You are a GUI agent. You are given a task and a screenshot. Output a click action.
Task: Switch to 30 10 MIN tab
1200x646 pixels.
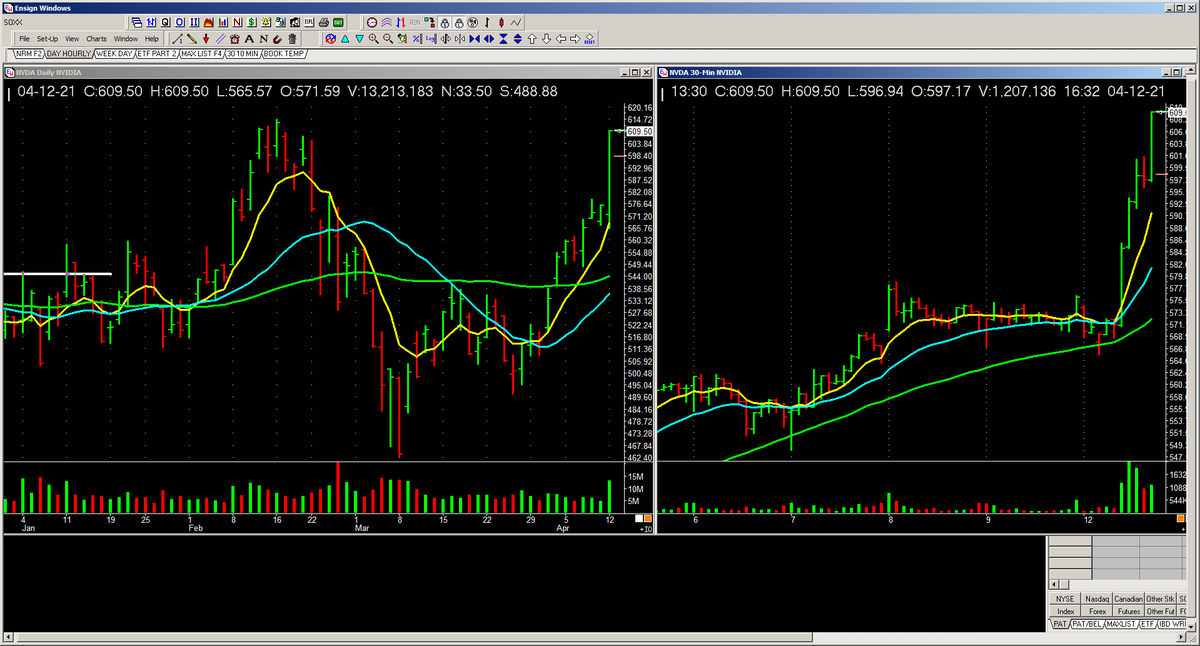tap(243, 53)
